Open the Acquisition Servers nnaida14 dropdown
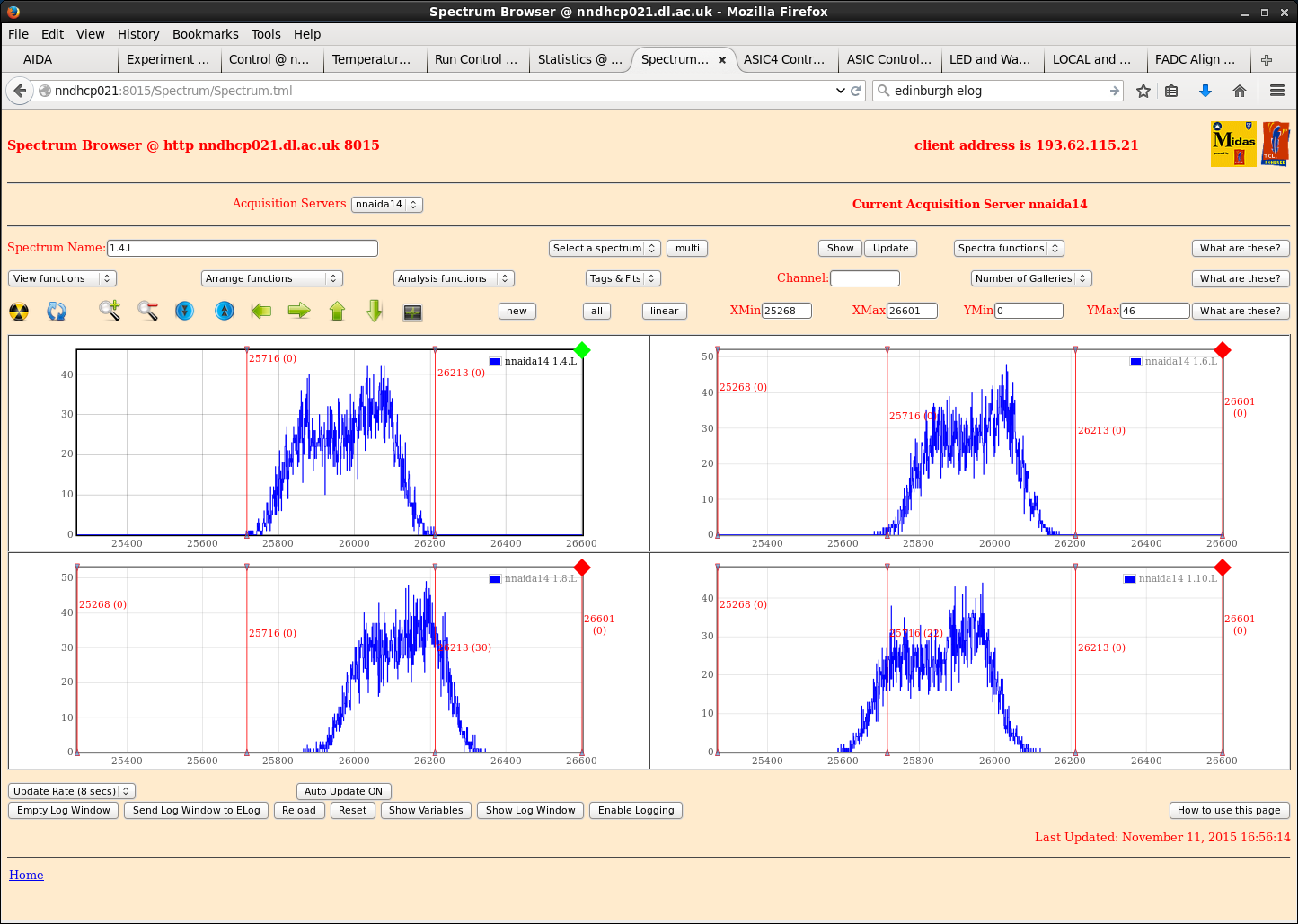The width and height of the screenshot is (1298, 924). coord(386,204)
